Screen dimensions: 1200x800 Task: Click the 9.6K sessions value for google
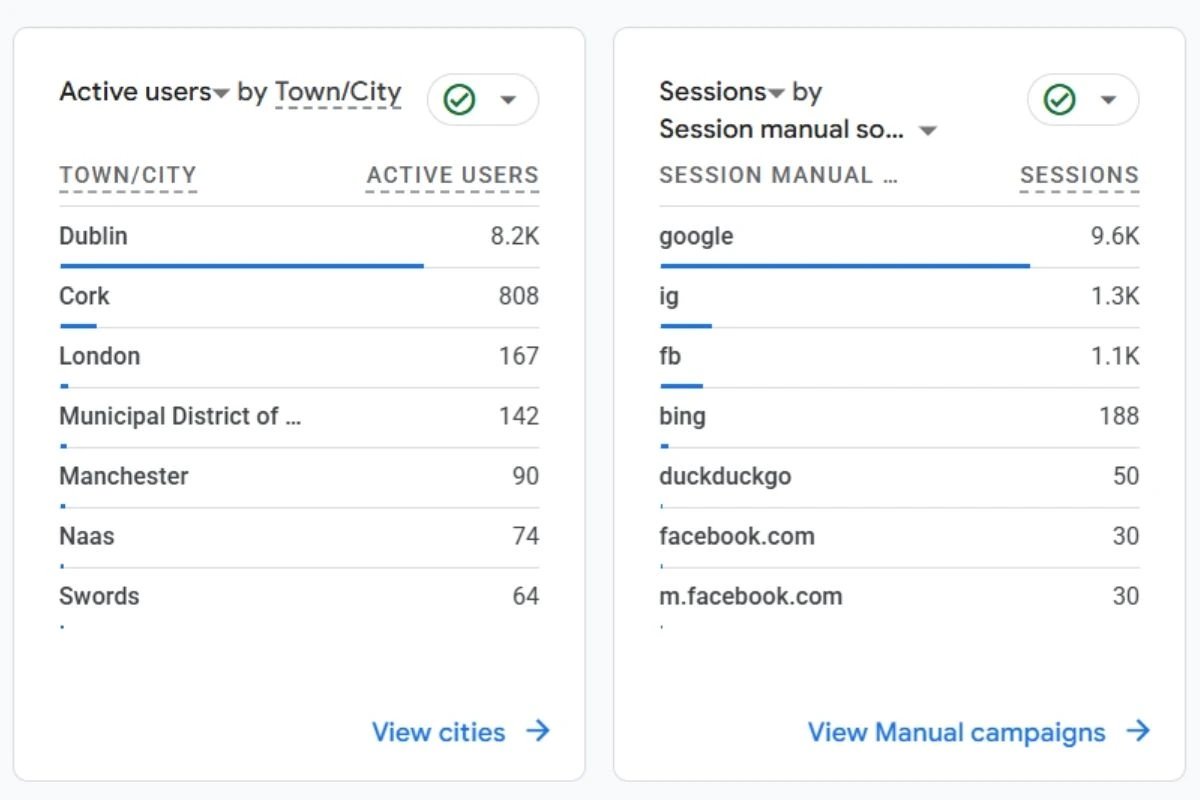tap(1115, 236)
